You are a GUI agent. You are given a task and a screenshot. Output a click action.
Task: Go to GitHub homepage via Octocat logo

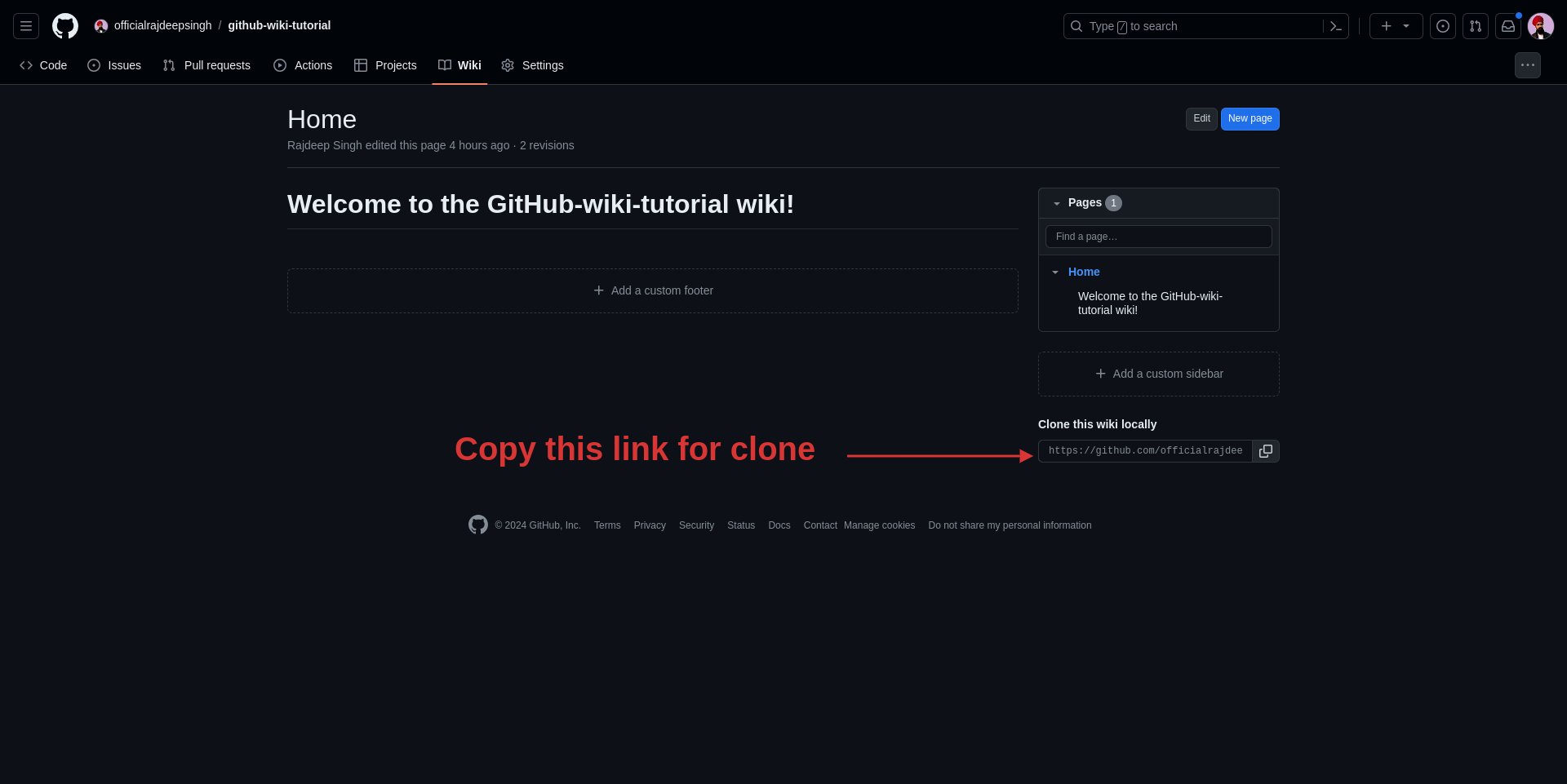[65, 26]
